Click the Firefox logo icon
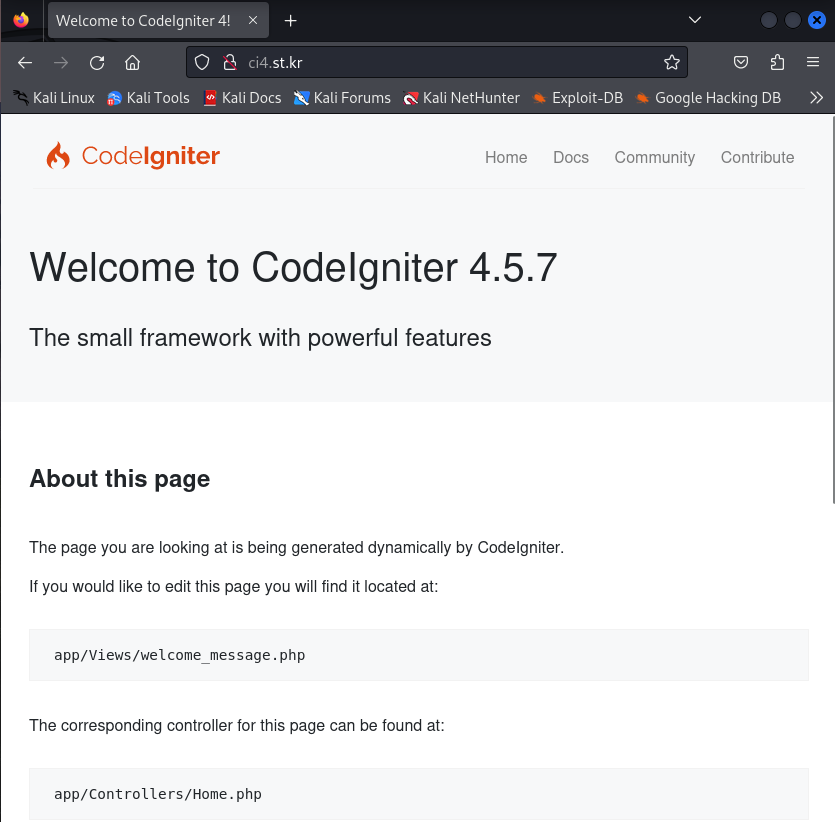Screen dimensions: 835x822 [21, 20]
